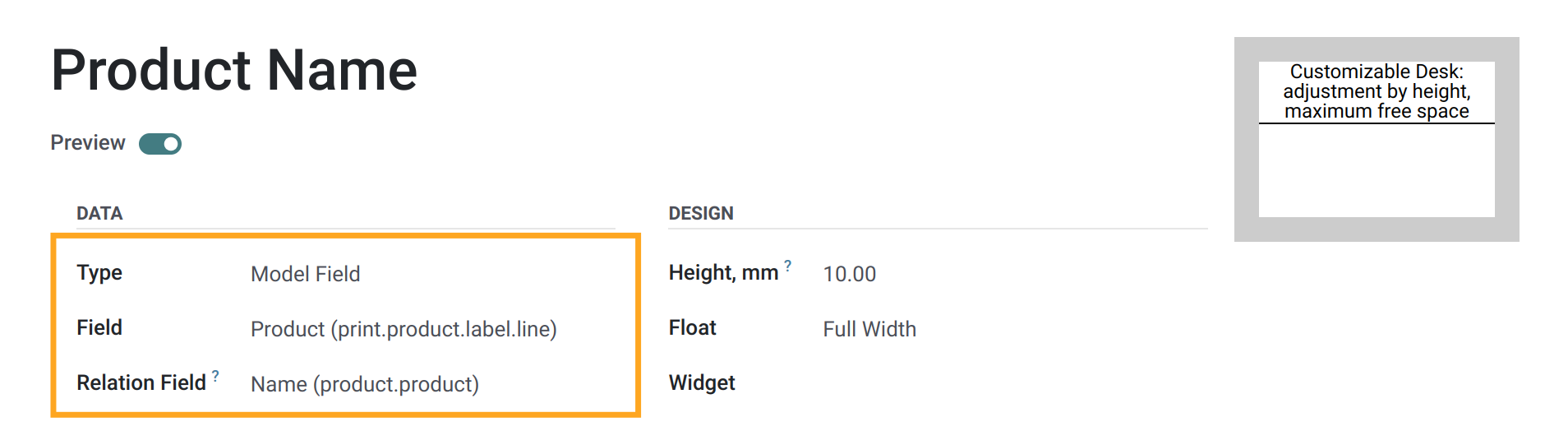Image resolution: width=1568 pixels, height=431 pixels.
Task: Edit the Height value 10.00
Action: click(850, 274)
